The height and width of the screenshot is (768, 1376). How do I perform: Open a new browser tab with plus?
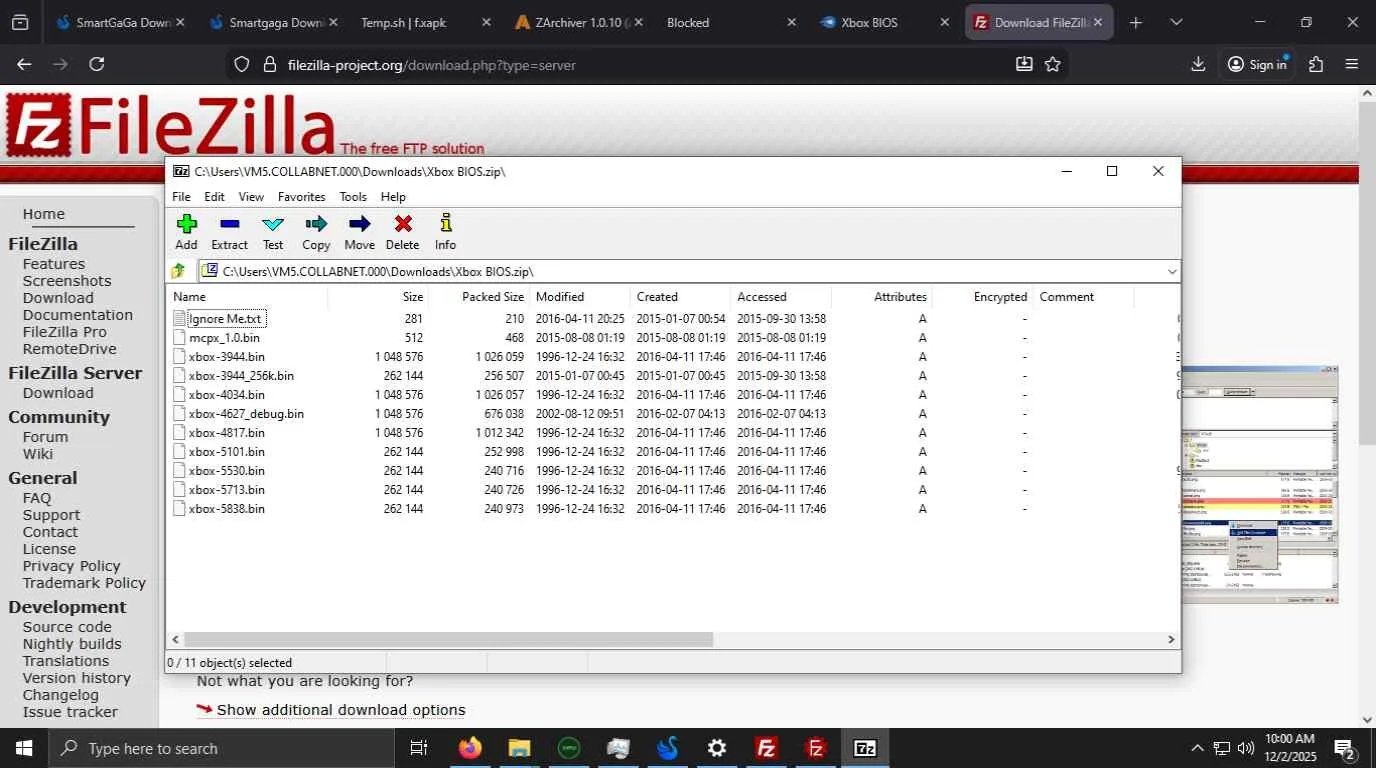tap(1135, 22)
